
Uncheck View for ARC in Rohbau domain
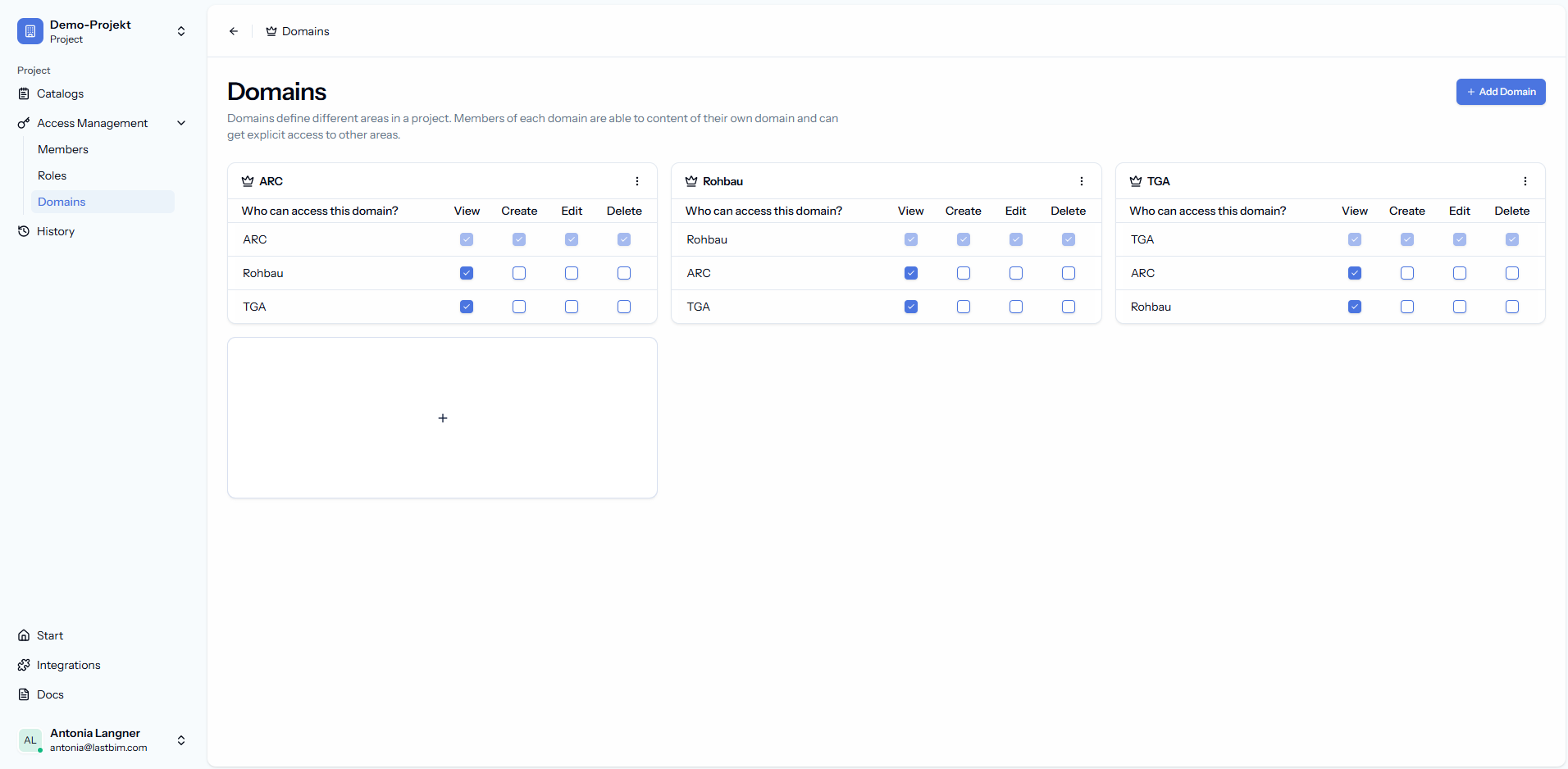[911, 273]
